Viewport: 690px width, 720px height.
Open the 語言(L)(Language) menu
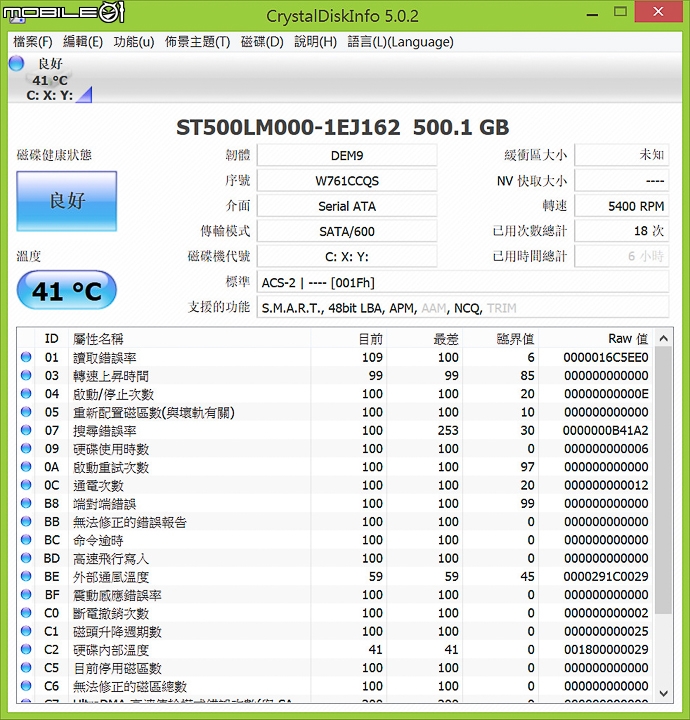(x=400, y=42)
